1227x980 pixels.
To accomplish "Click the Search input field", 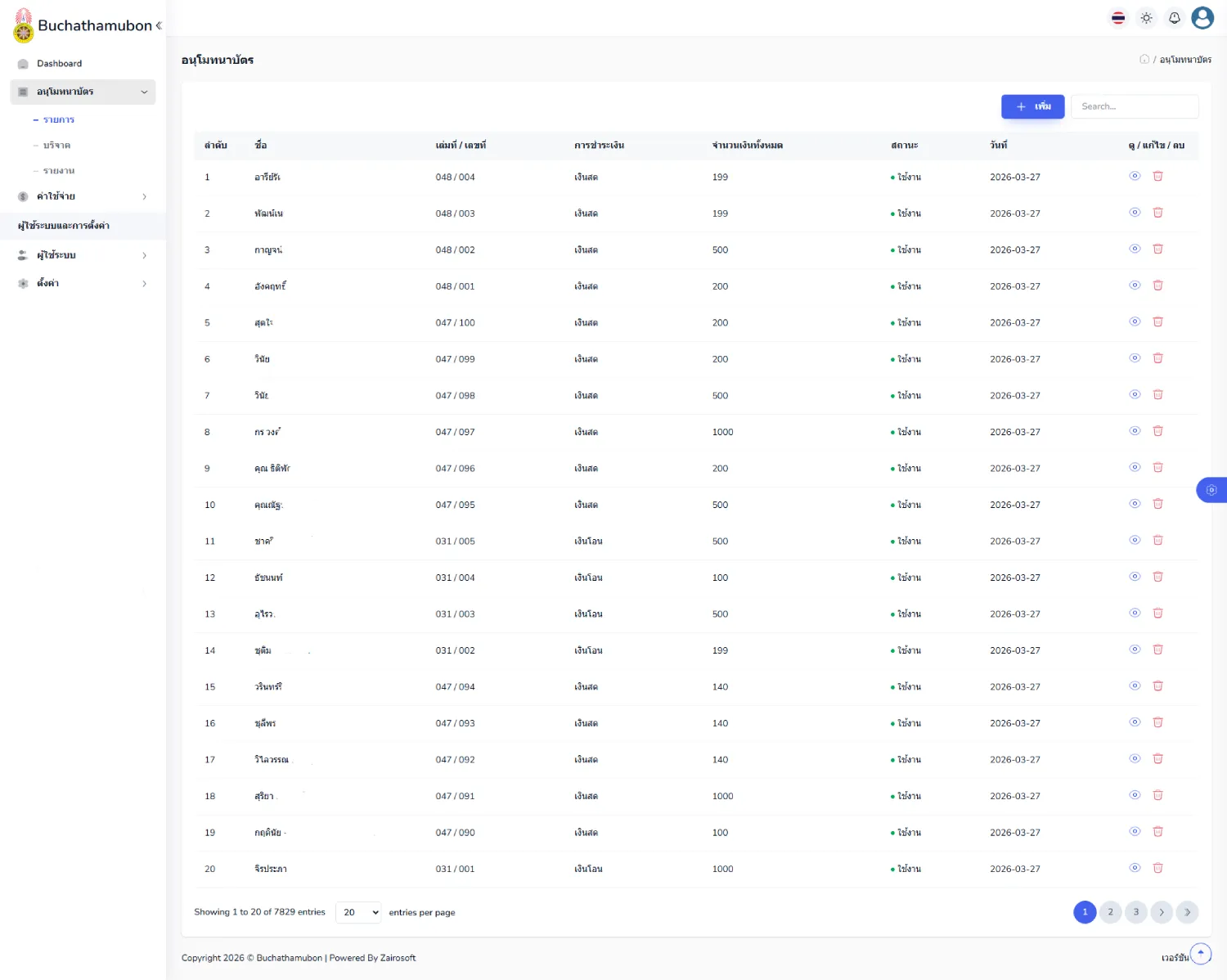I will [1134, 106].
